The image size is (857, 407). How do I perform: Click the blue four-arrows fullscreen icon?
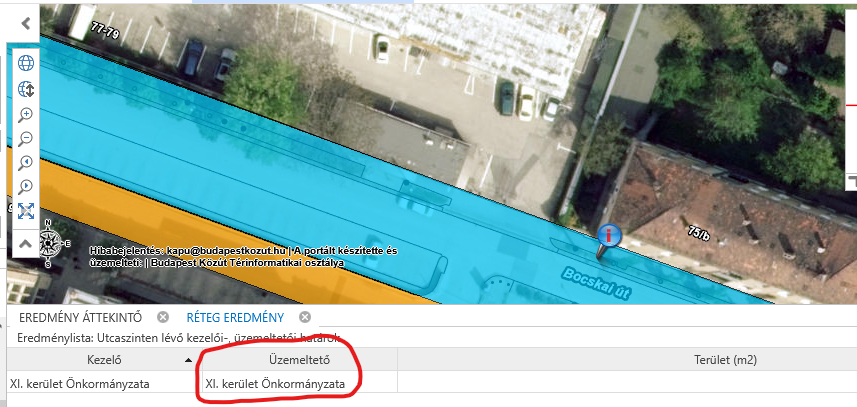coord(26,211)
